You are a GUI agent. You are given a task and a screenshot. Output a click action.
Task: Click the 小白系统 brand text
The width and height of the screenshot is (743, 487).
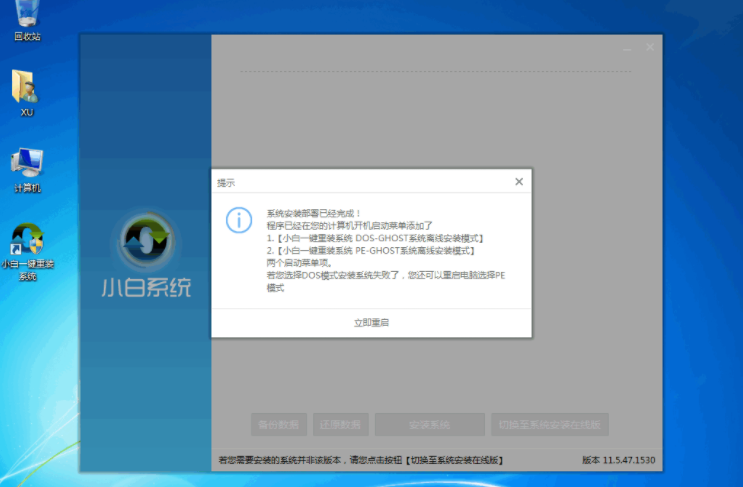coord(146,287)
